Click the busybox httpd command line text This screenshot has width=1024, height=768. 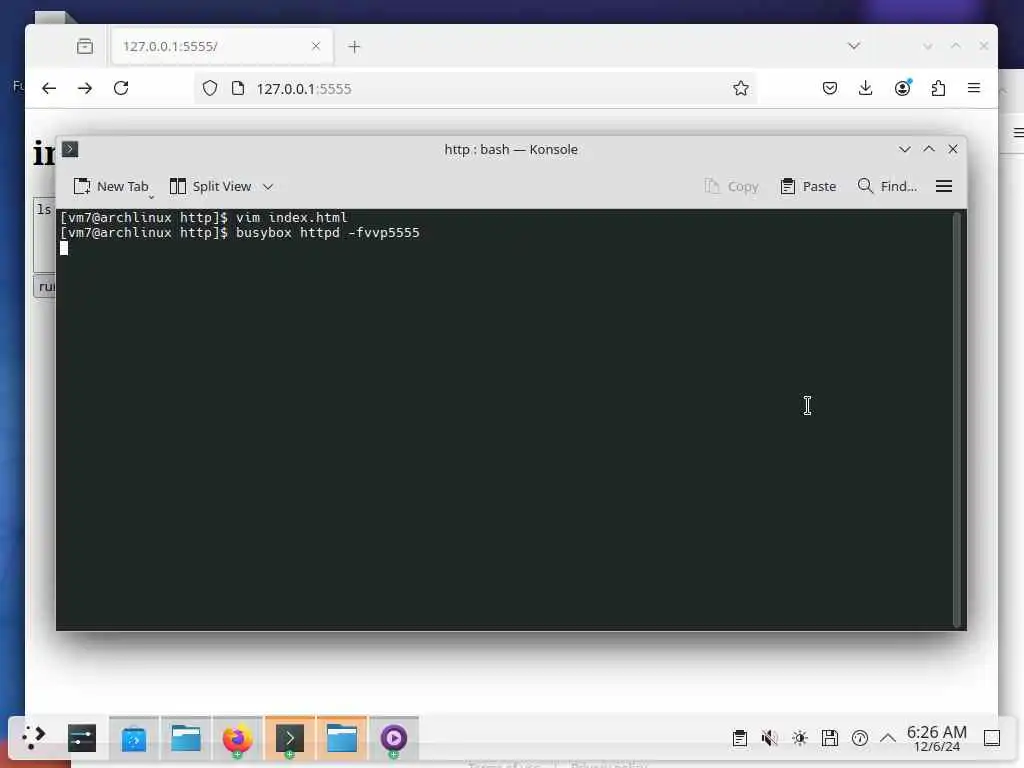(328, 233)
